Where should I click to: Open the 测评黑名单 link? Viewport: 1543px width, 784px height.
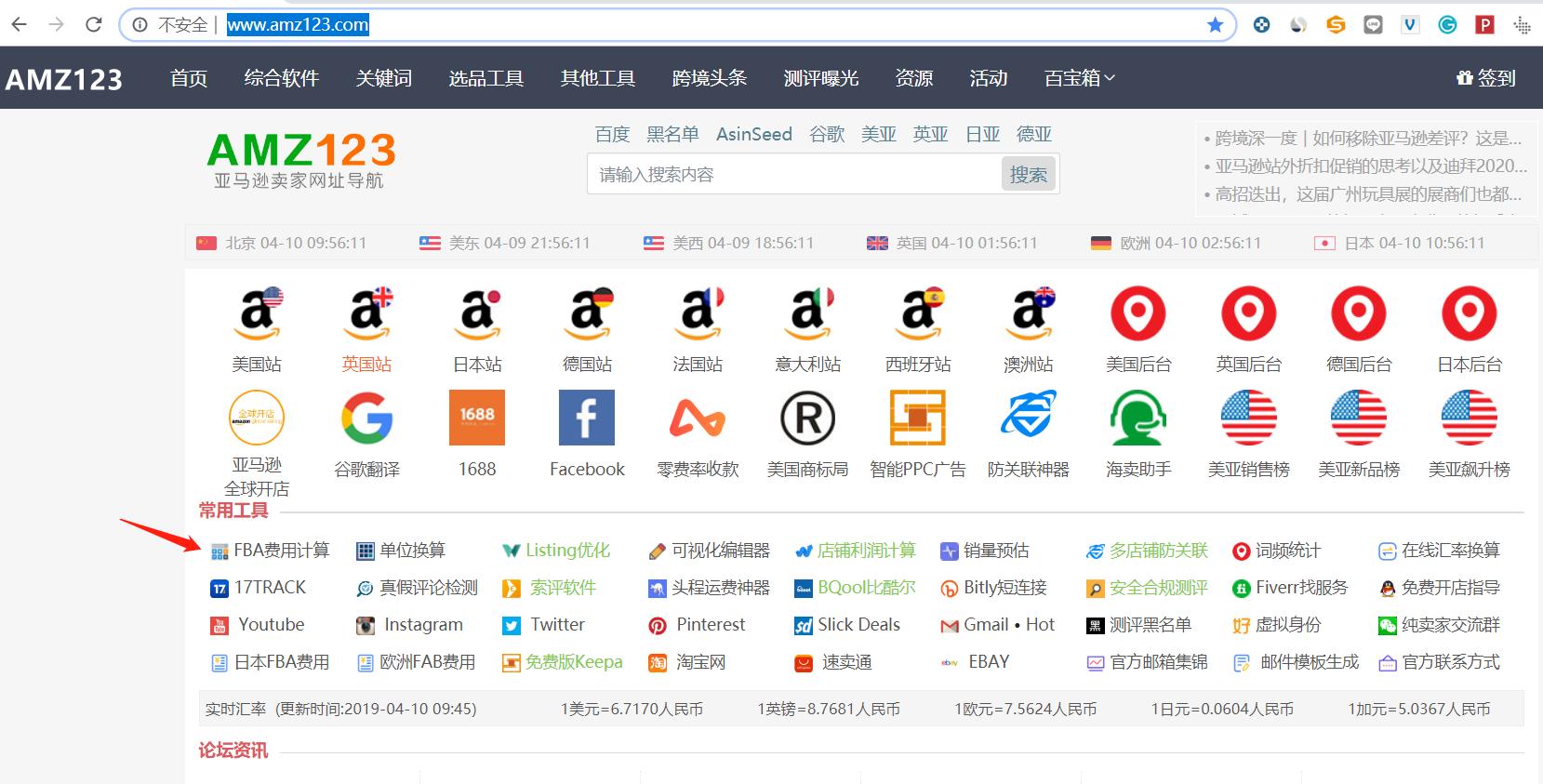1139,625
